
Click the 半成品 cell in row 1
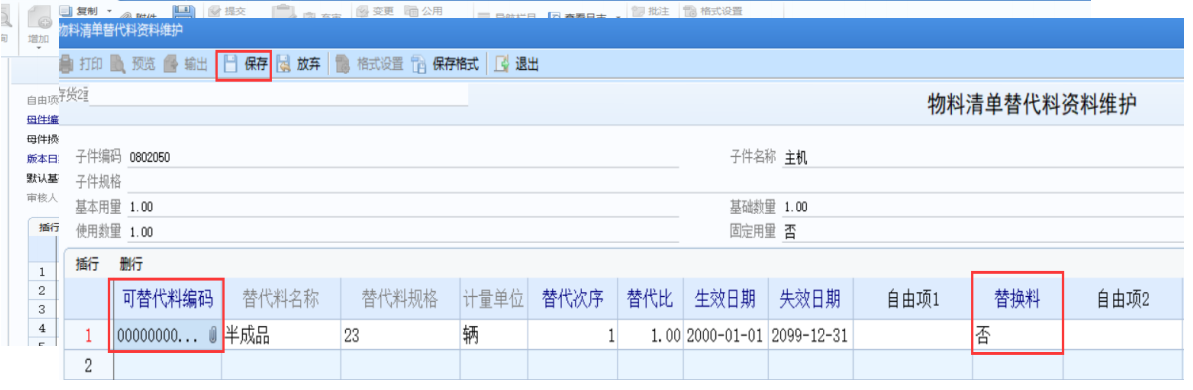pyautogui.click(x=281, y=336)
